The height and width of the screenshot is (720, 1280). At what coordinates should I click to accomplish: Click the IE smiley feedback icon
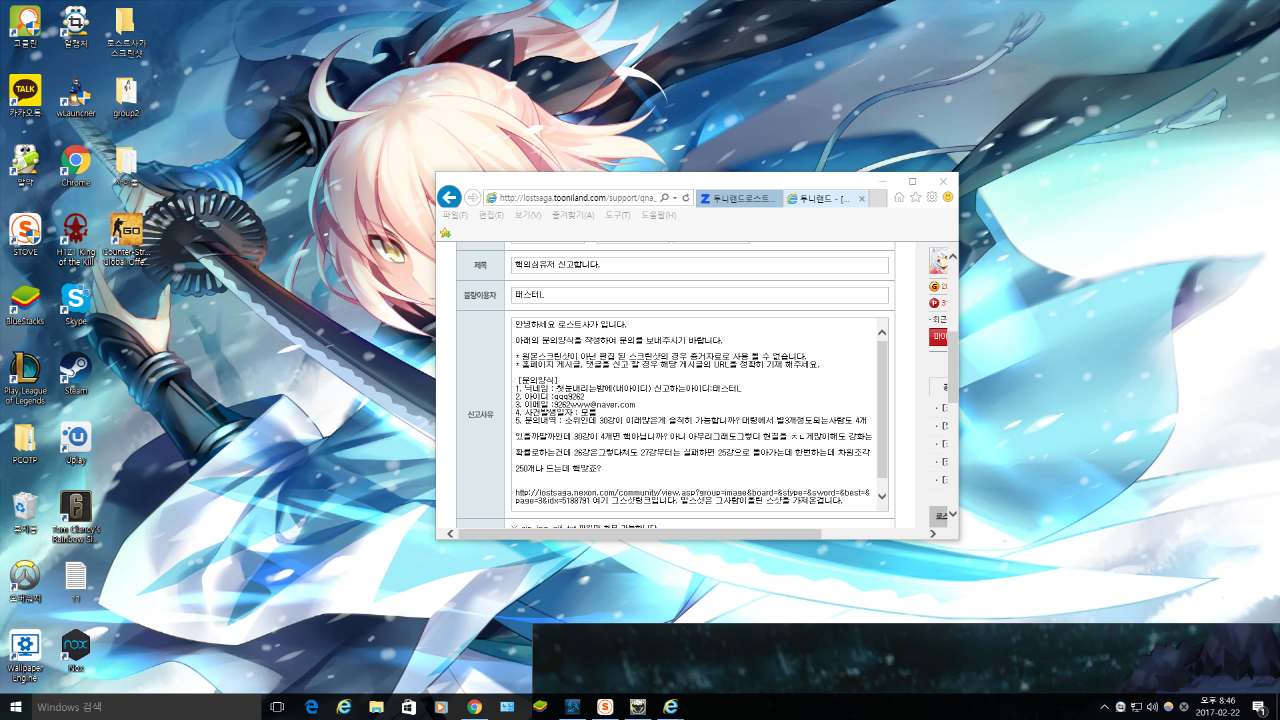(x=948, y=197)
